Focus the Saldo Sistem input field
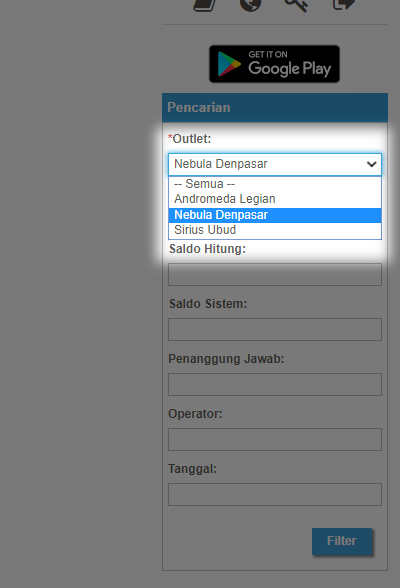 click(275, 330)
